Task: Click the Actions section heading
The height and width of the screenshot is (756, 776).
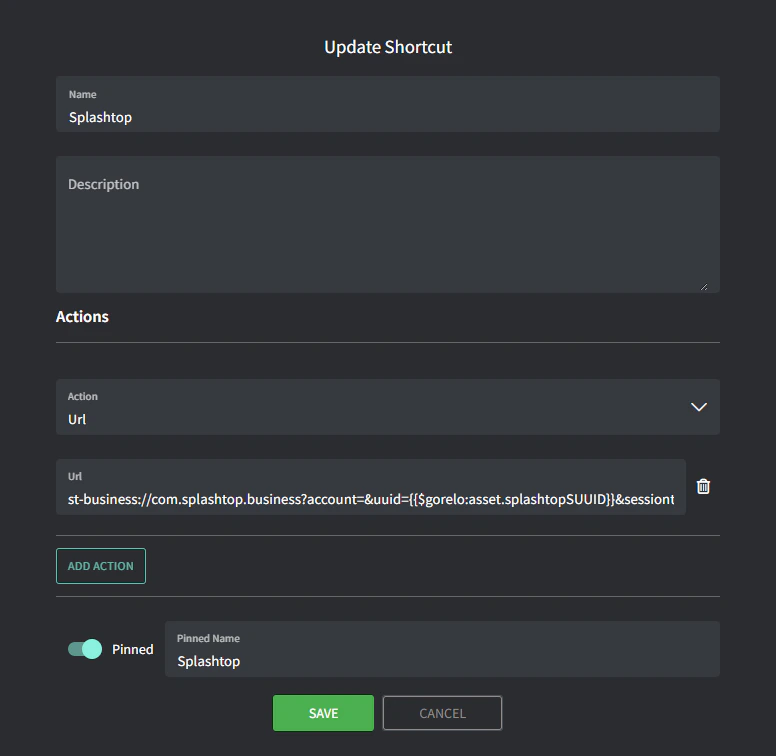Action: tap(82, 317)
